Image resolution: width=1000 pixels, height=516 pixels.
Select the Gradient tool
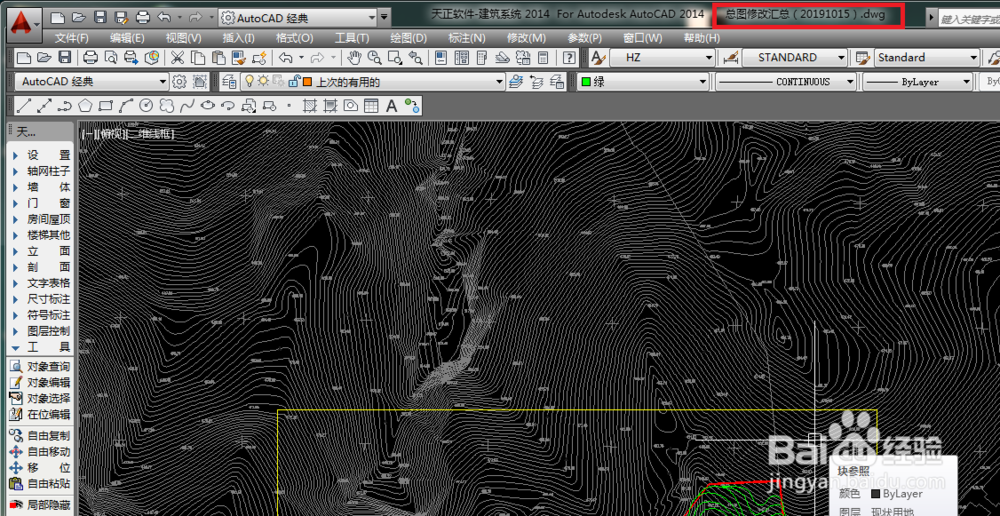pyautogui.click(x=330, y=105)
